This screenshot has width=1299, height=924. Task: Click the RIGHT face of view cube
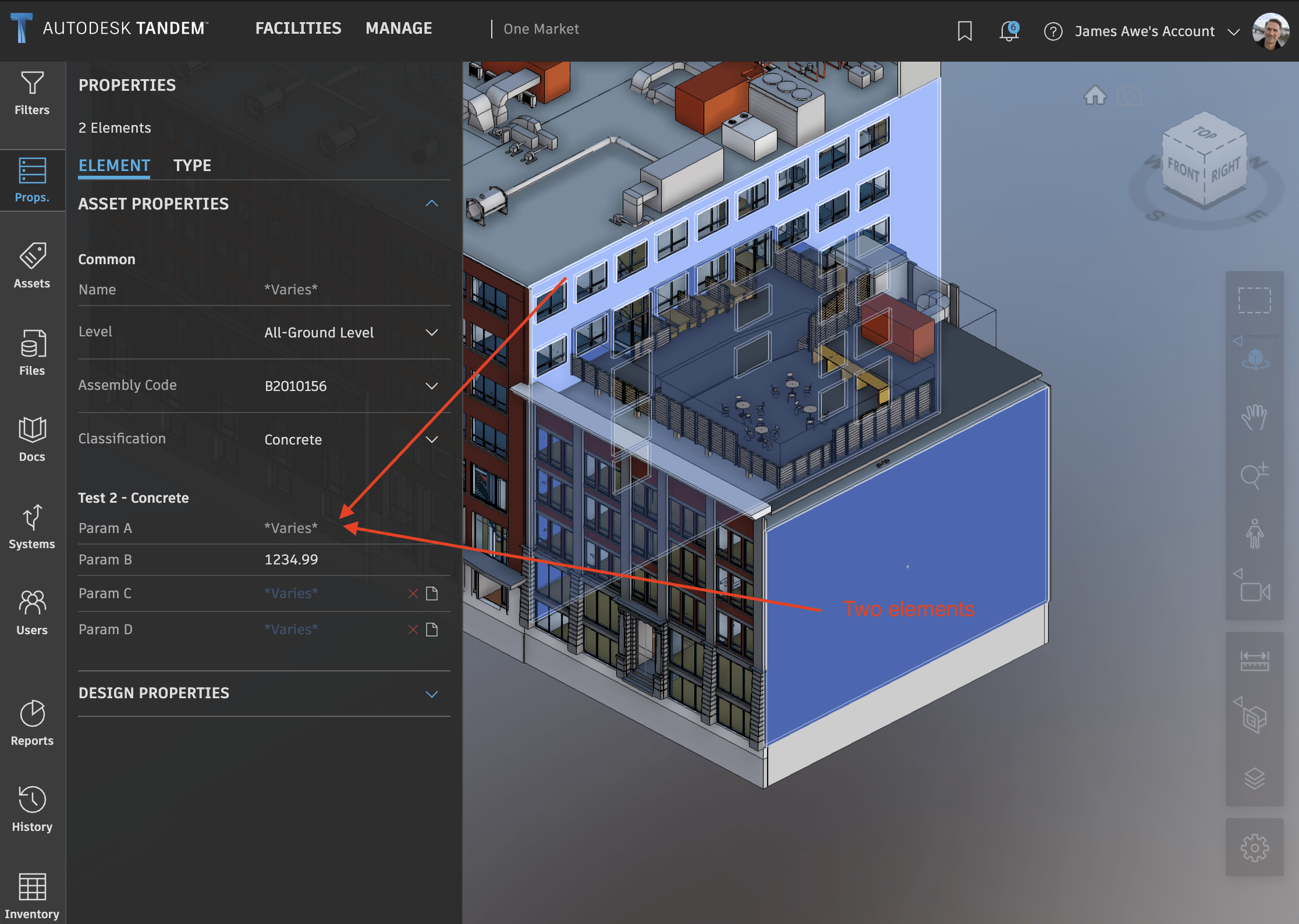tap(1226, 170)
